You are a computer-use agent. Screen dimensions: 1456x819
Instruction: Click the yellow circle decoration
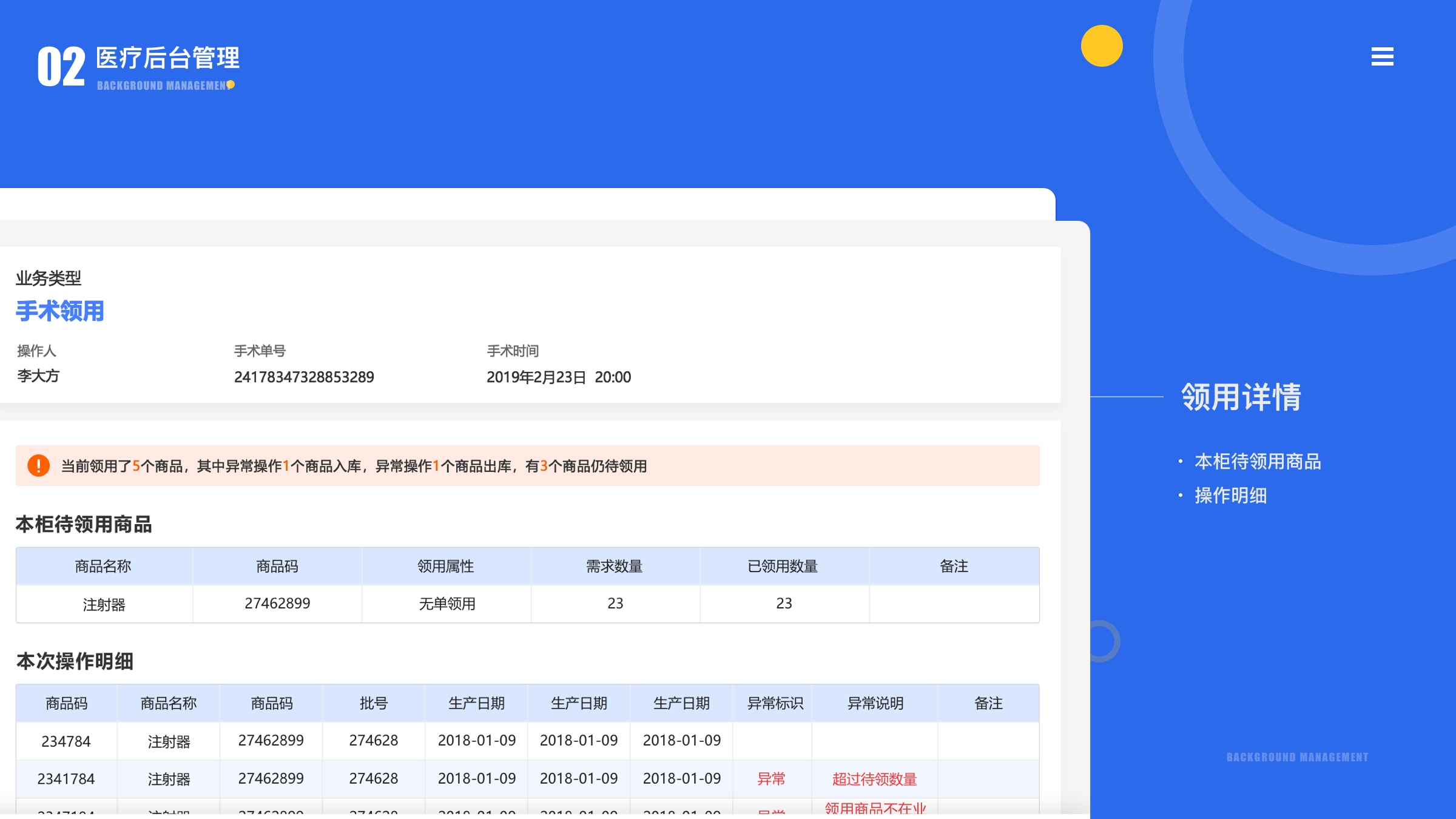pyautogui.click(x=1102, y=46)
